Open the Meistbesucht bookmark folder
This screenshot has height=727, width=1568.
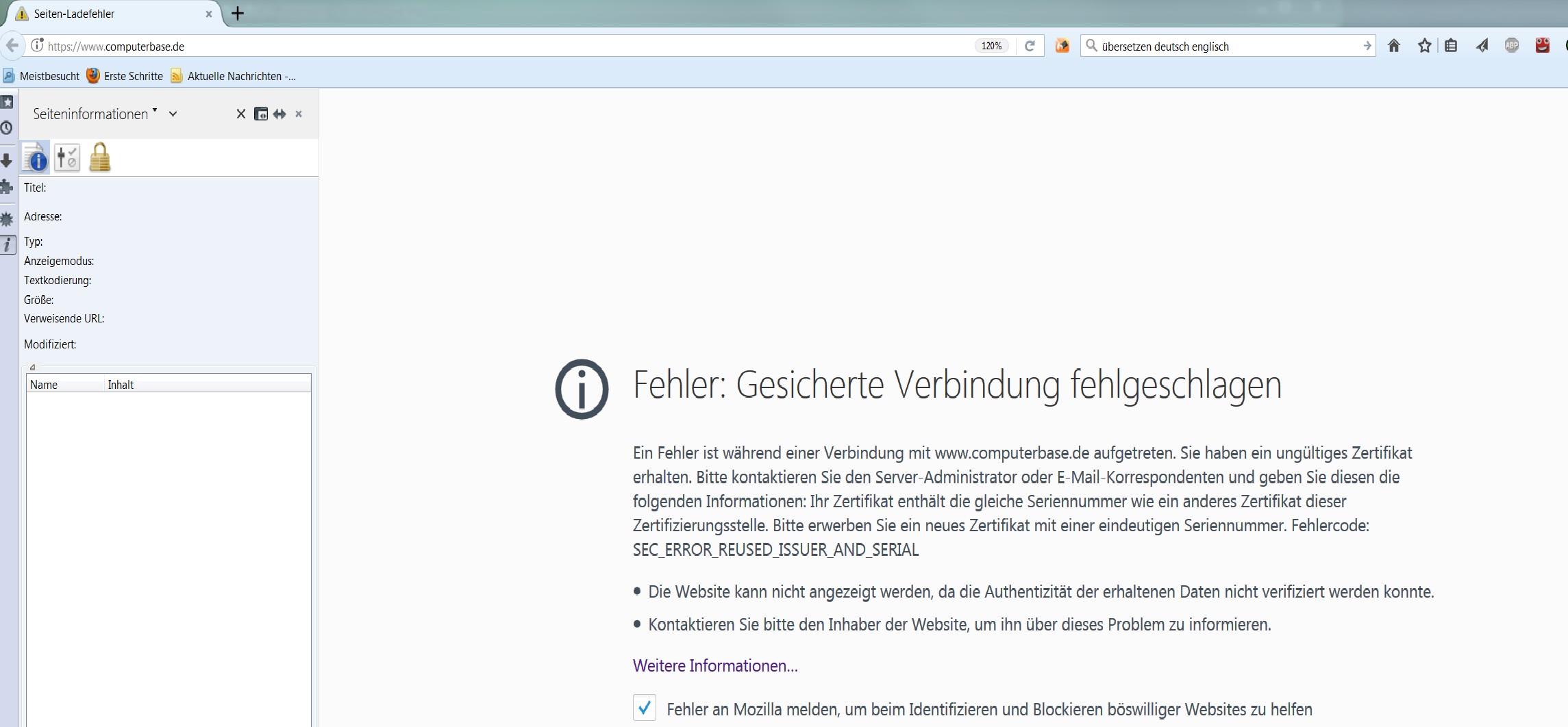42,76
